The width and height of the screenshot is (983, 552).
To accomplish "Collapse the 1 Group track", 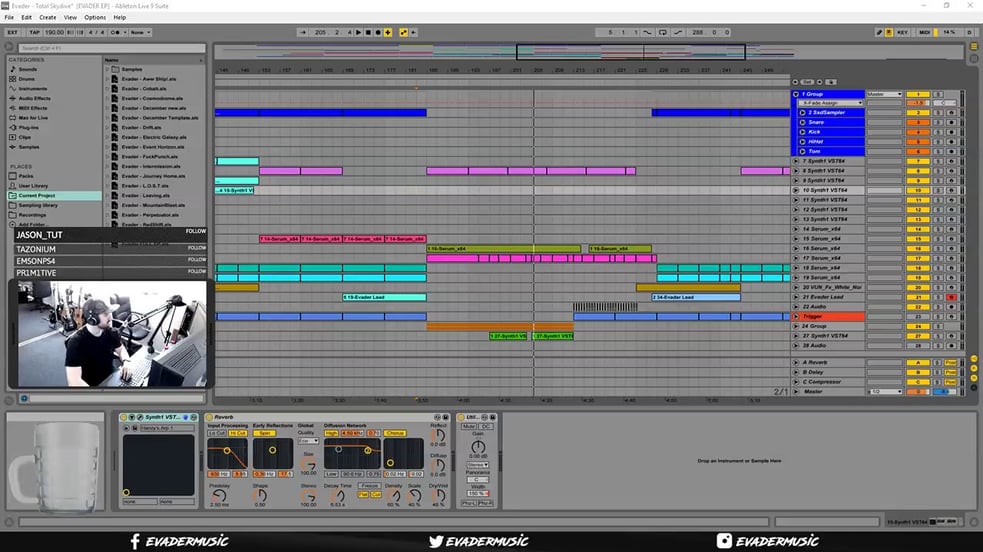I will [796, 94].
